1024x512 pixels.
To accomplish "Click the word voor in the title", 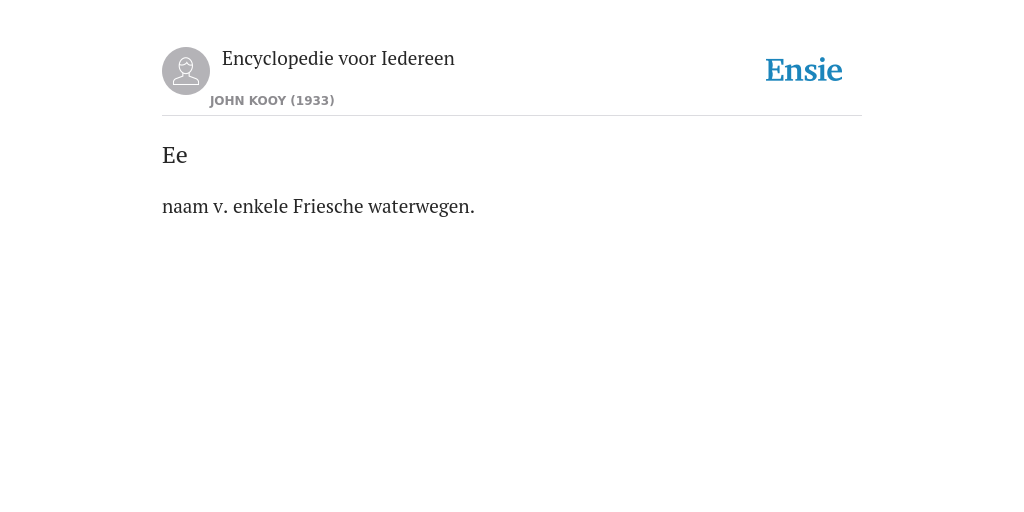I will click(357, 59).
